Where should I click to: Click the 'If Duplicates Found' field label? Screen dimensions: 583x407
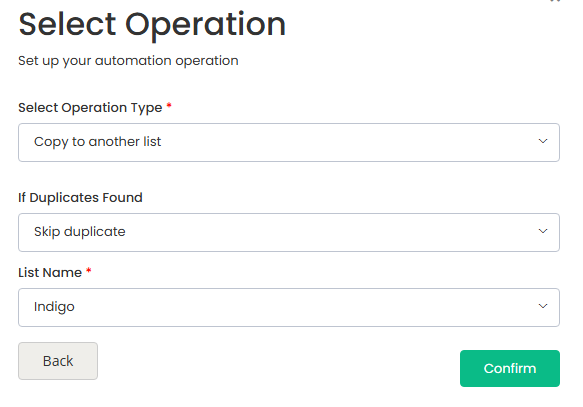click(80, 198)
